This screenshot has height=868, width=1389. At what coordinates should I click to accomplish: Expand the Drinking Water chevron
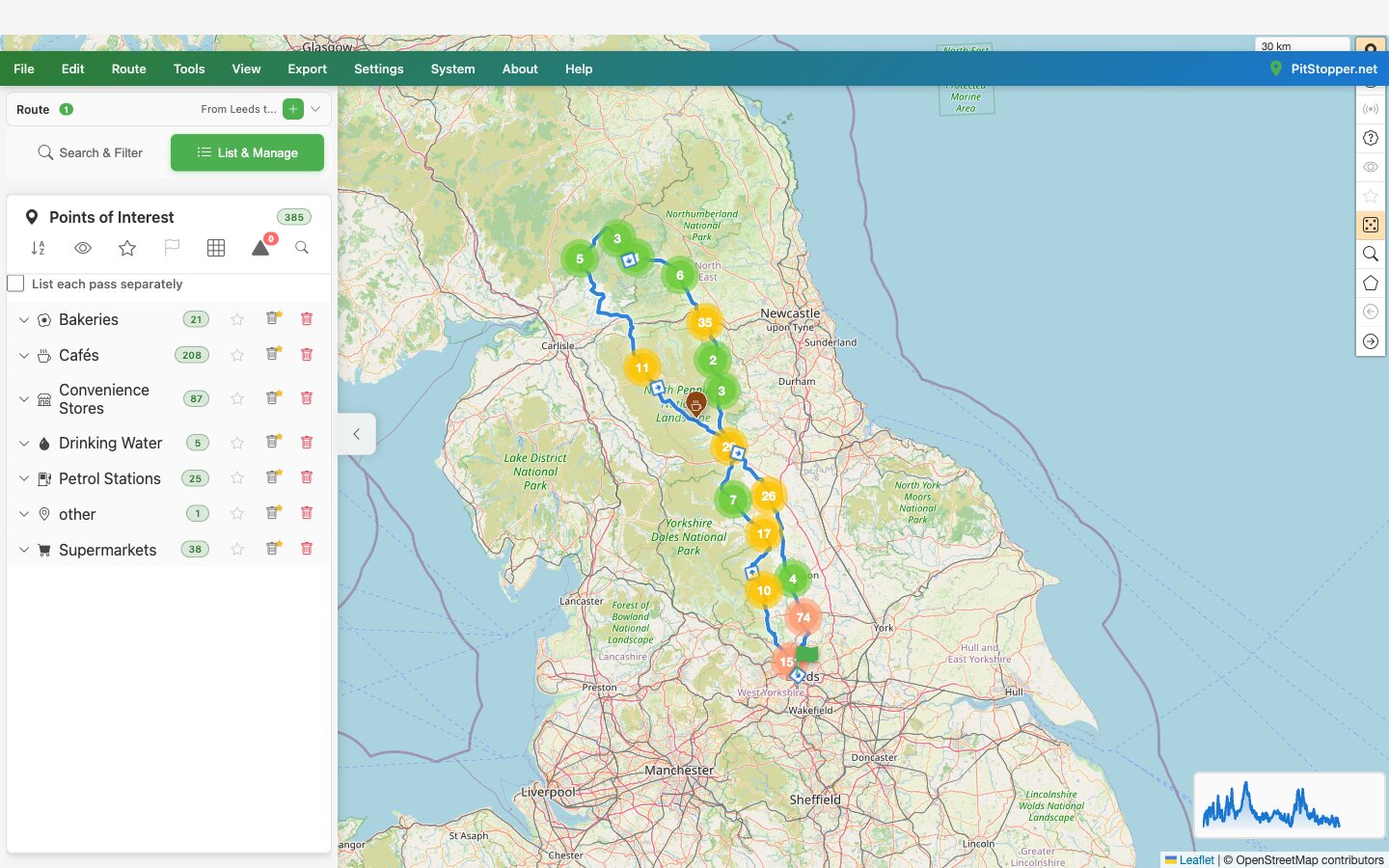24,443
